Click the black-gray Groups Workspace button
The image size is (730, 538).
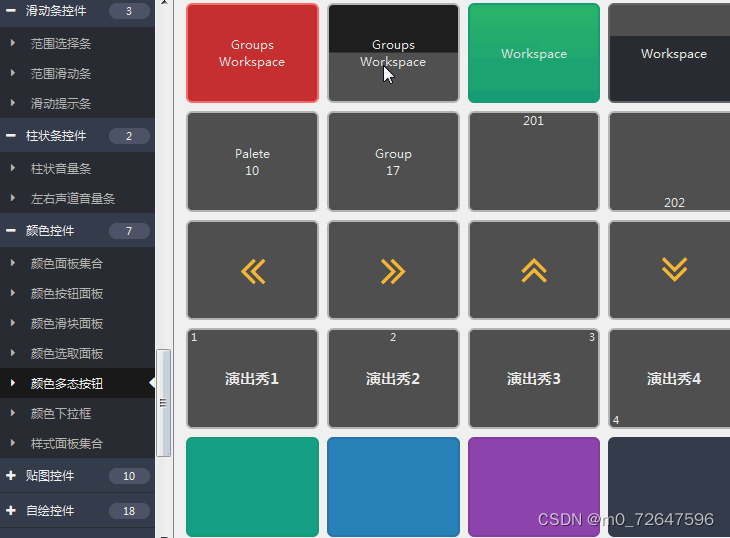pos(393,53)
